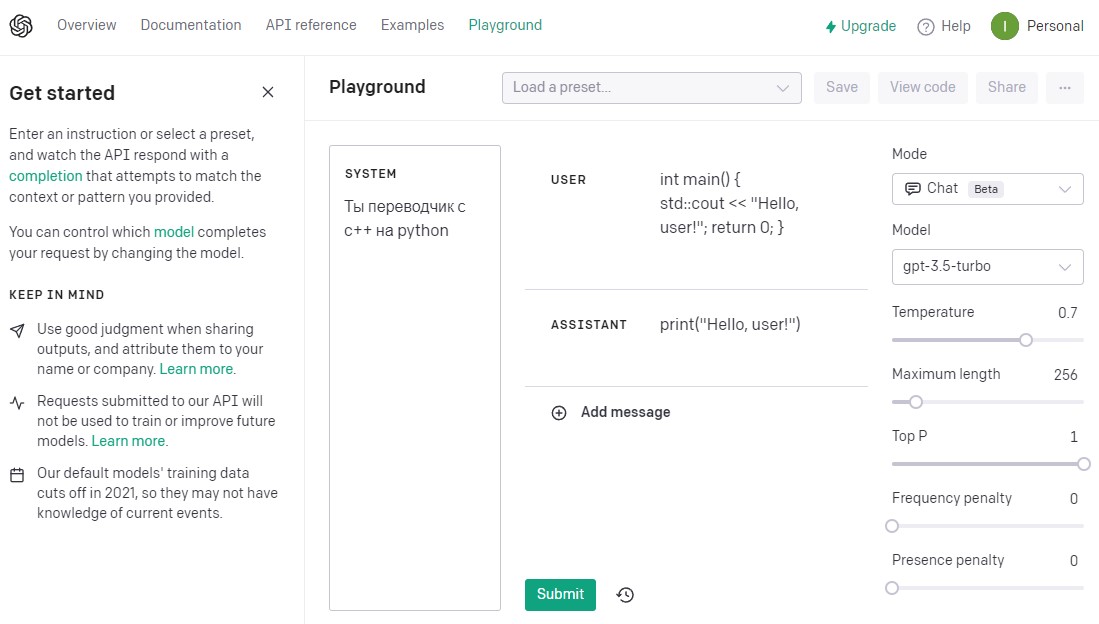Expand the Load a preset dropdown

point(651,88)
